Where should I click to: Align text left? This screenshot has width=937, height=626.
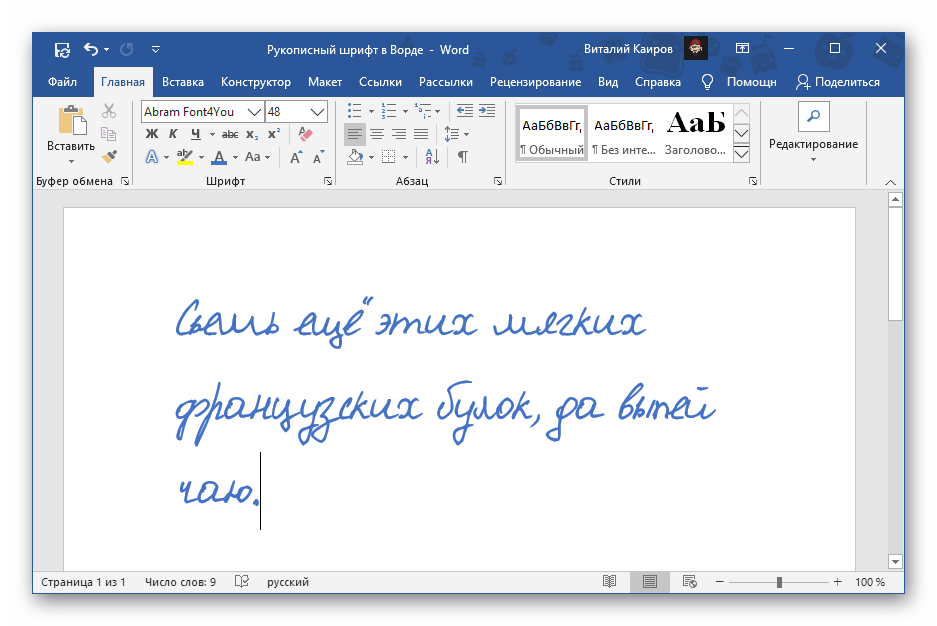click(355, 134)
